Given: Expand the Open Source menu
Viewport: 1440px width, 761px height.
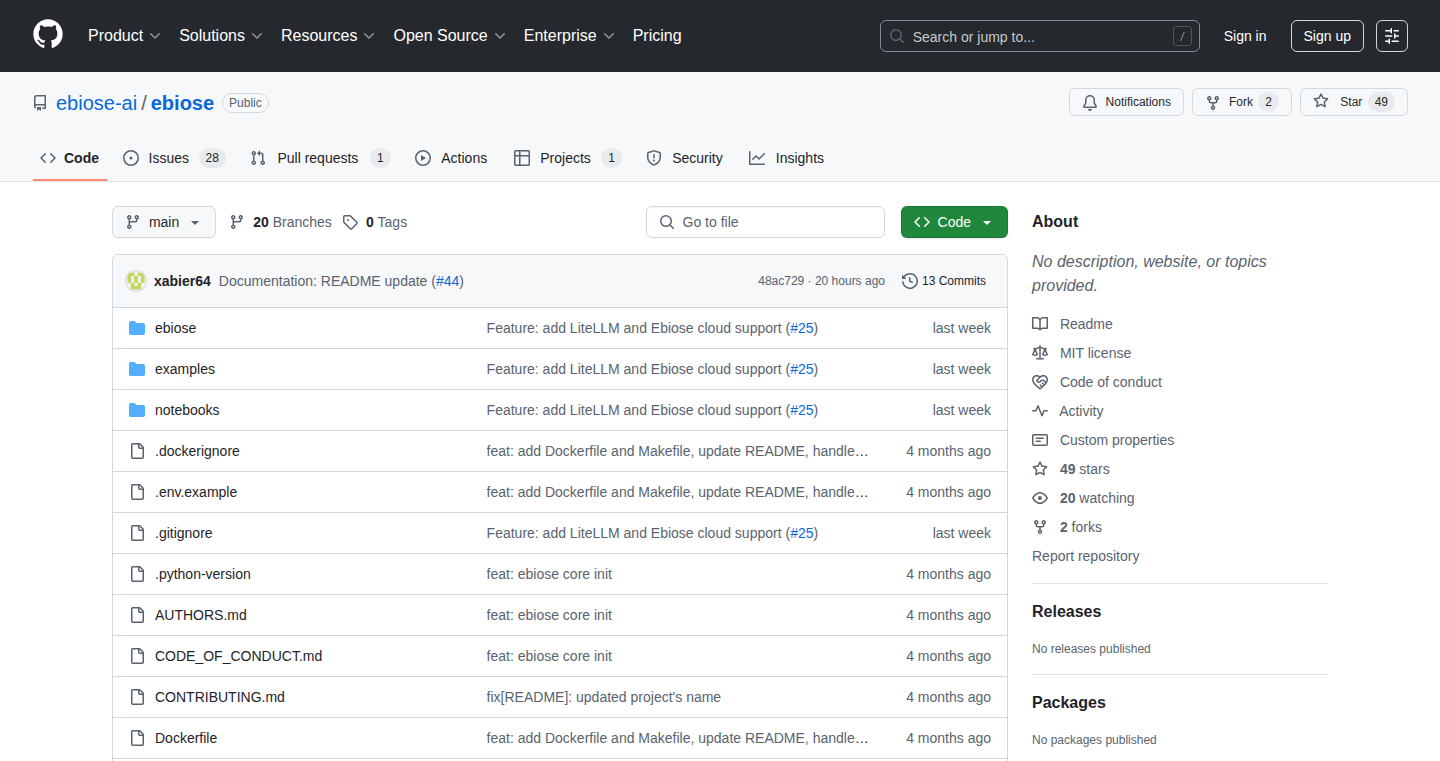Looking at the screenshot, I should [450, 35].
